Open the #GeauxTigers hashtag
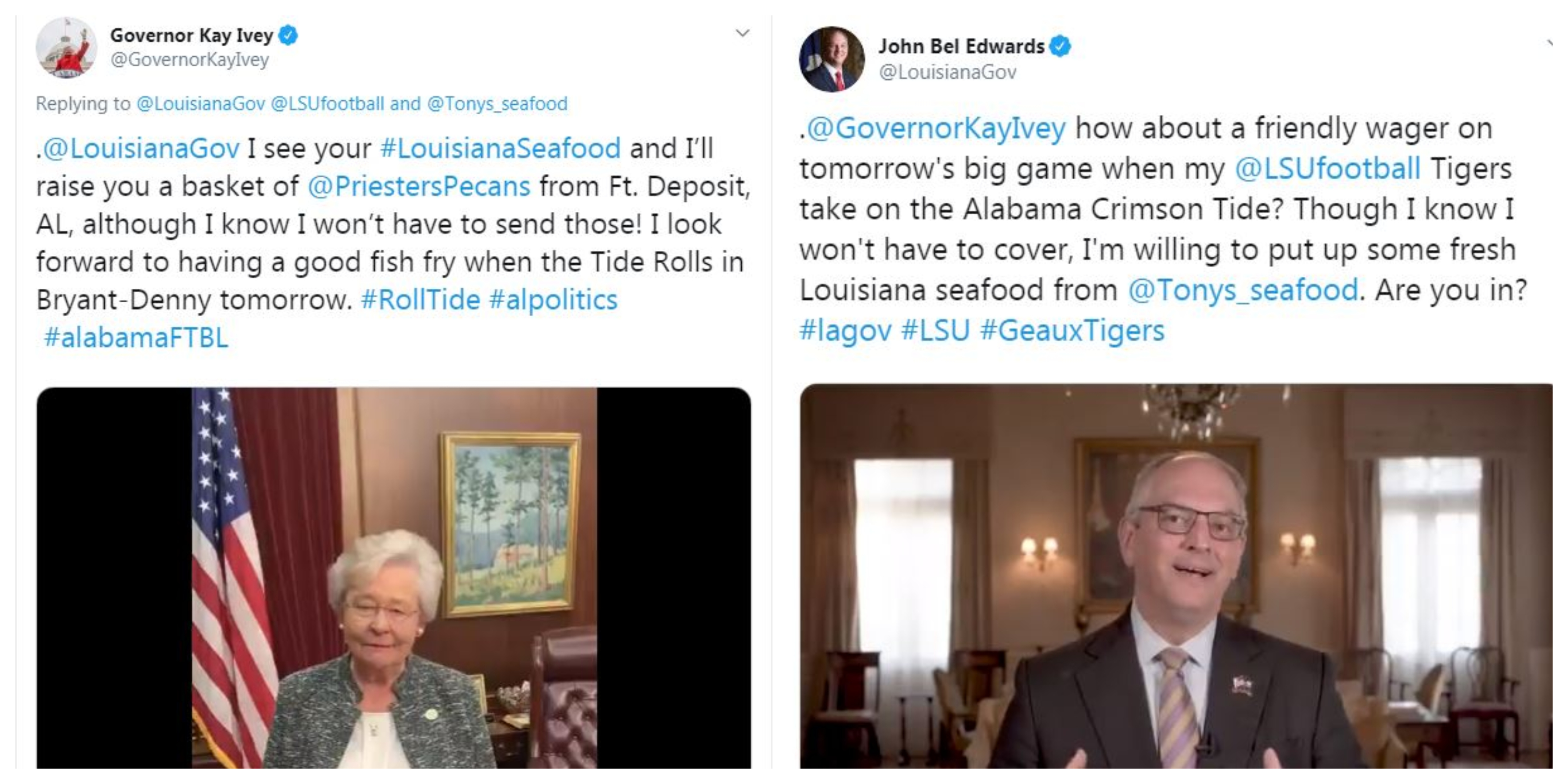The image size is (1568, 784). [x=1072, y=331]
